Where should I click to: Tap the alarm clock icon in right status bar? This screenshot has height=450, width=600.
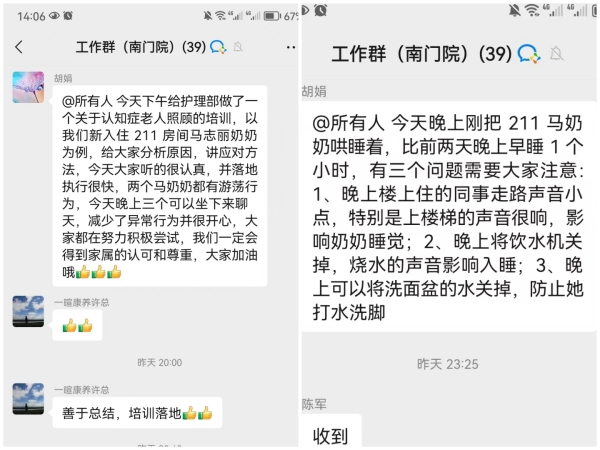pyautogui.click(x=321, y=10)
